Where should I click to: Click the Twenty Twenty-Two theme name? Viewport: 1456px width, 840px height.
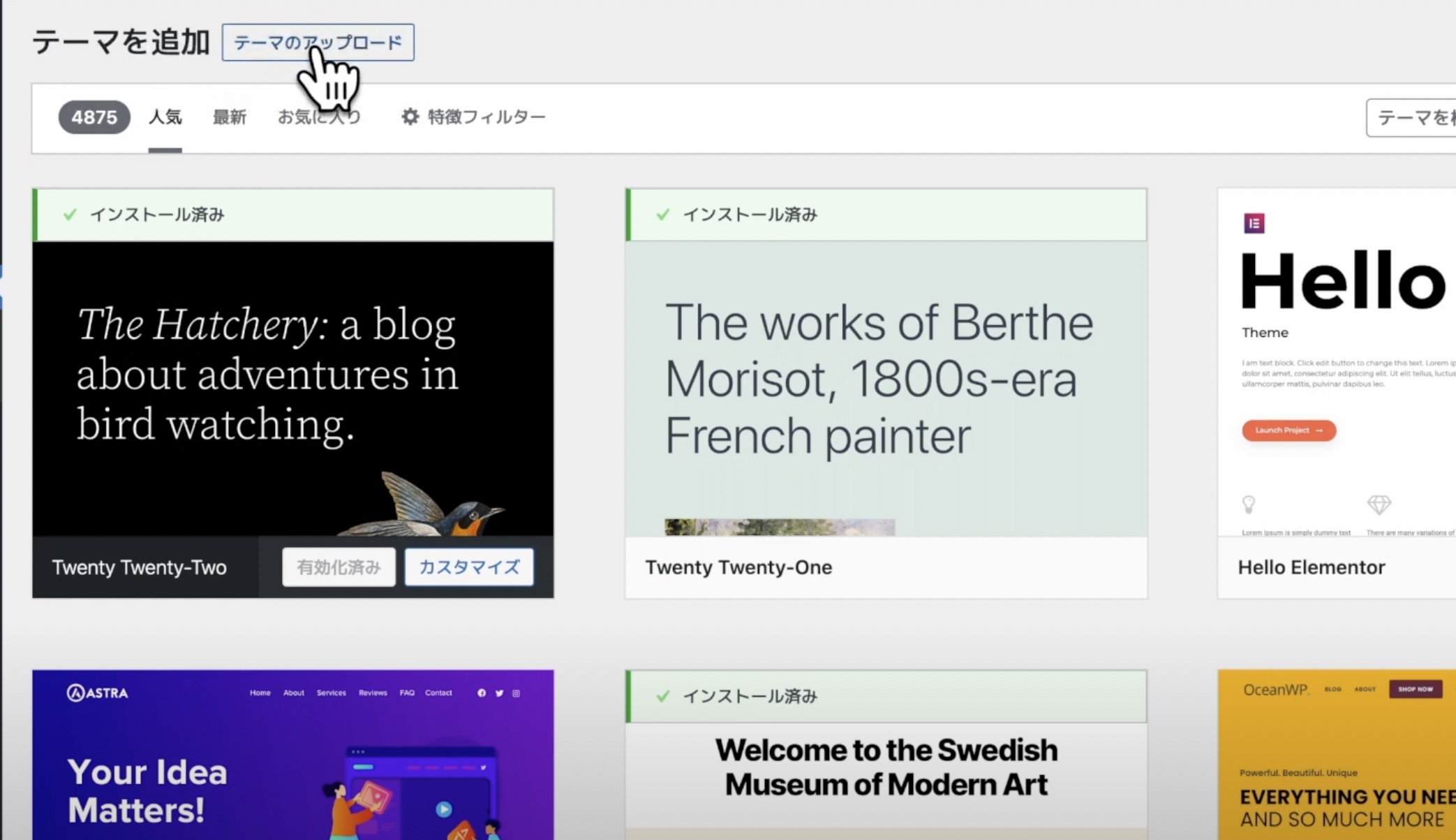click(x=140, y=567)
